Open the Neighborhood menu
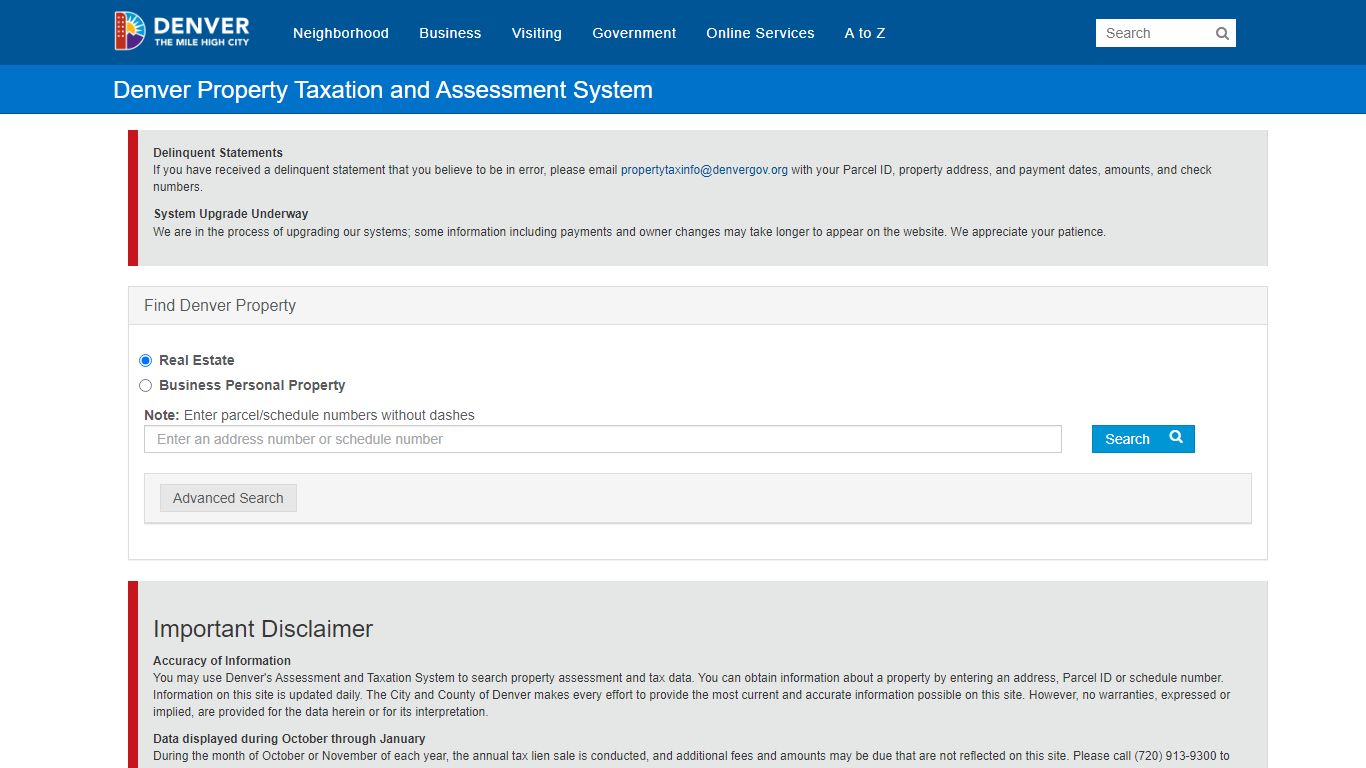 pyautogui.click(x=341, y=33)
